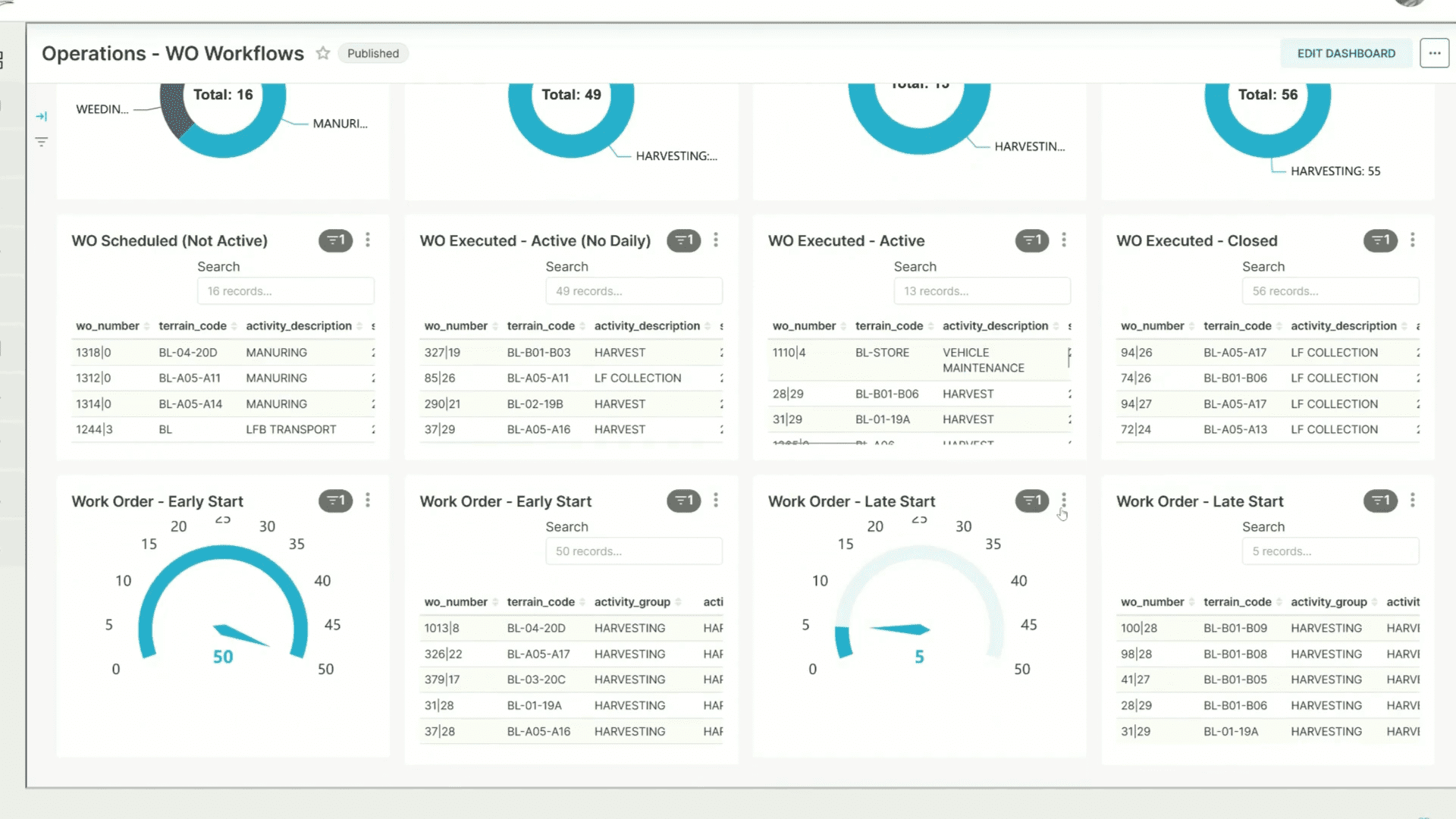Click the Published status label
This screenshot has height=819, width=1456.
pyautogui.click(x=373, y=53)
